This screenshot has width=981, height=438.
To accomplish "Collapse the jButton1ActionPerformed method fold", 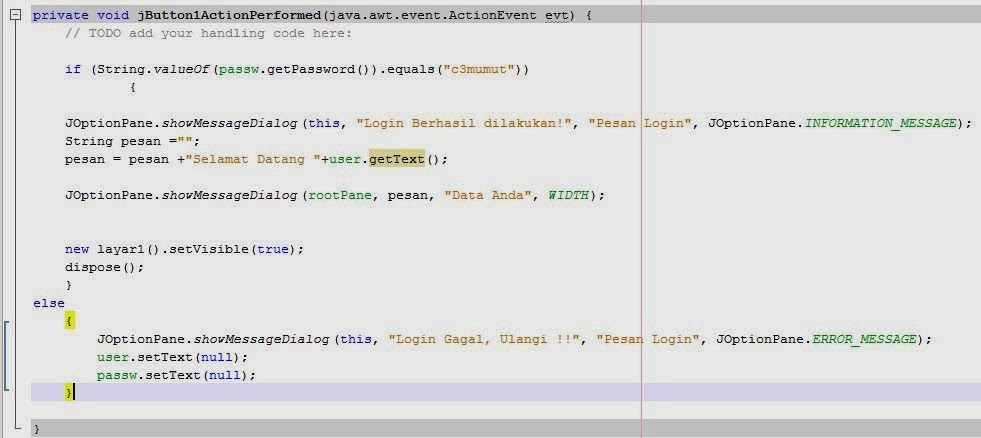I will click(x=17, y=15).
